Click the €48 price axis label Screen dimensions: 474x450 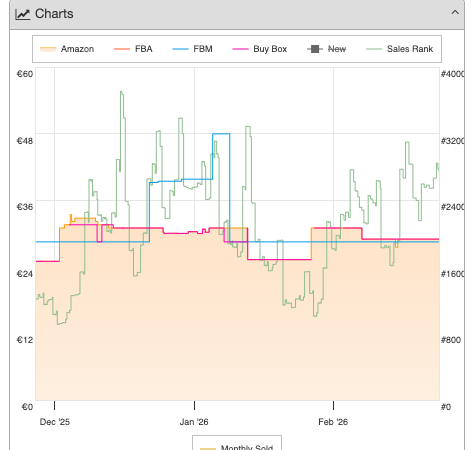pyautogui.click(x=25, y=141)
